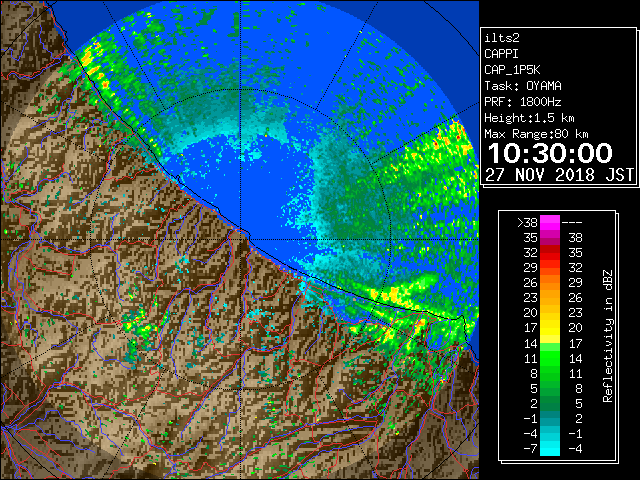Pick the magenta >38 dBZ color band
The image size is (640, 480).
(x=550, y=222)
